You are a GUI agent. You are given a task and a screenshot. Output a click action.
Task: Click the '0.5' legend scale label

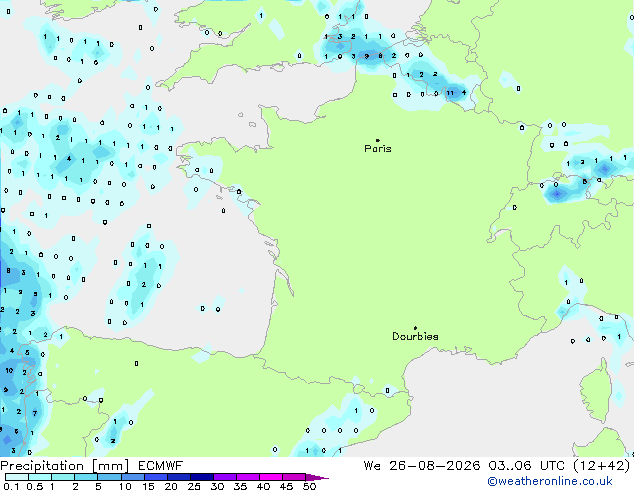[35, 486]
